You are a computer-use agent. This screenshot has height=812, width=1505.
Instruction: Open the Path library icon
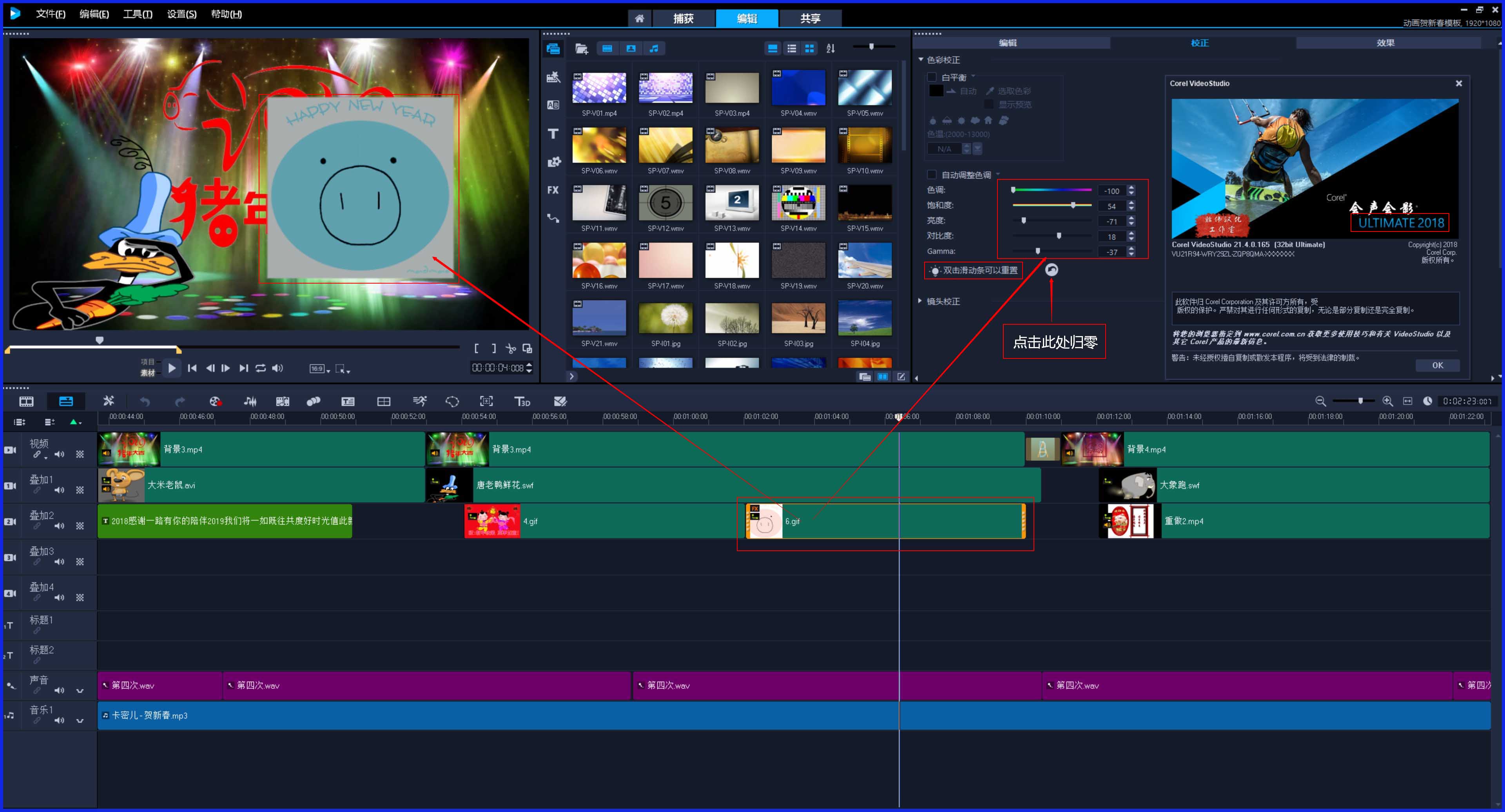point(553,218)
